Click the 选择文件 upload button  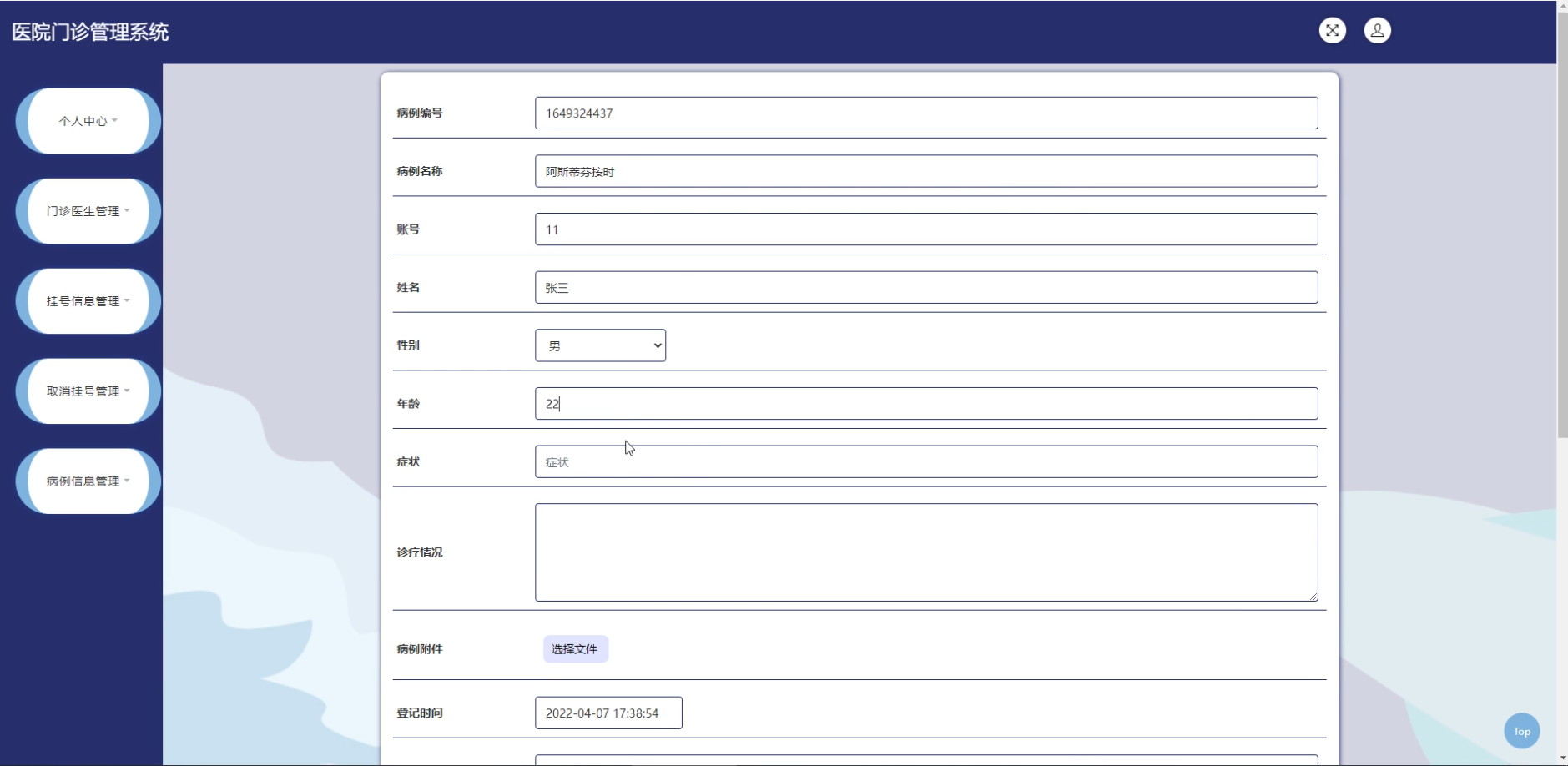click(x=576, y=649)
